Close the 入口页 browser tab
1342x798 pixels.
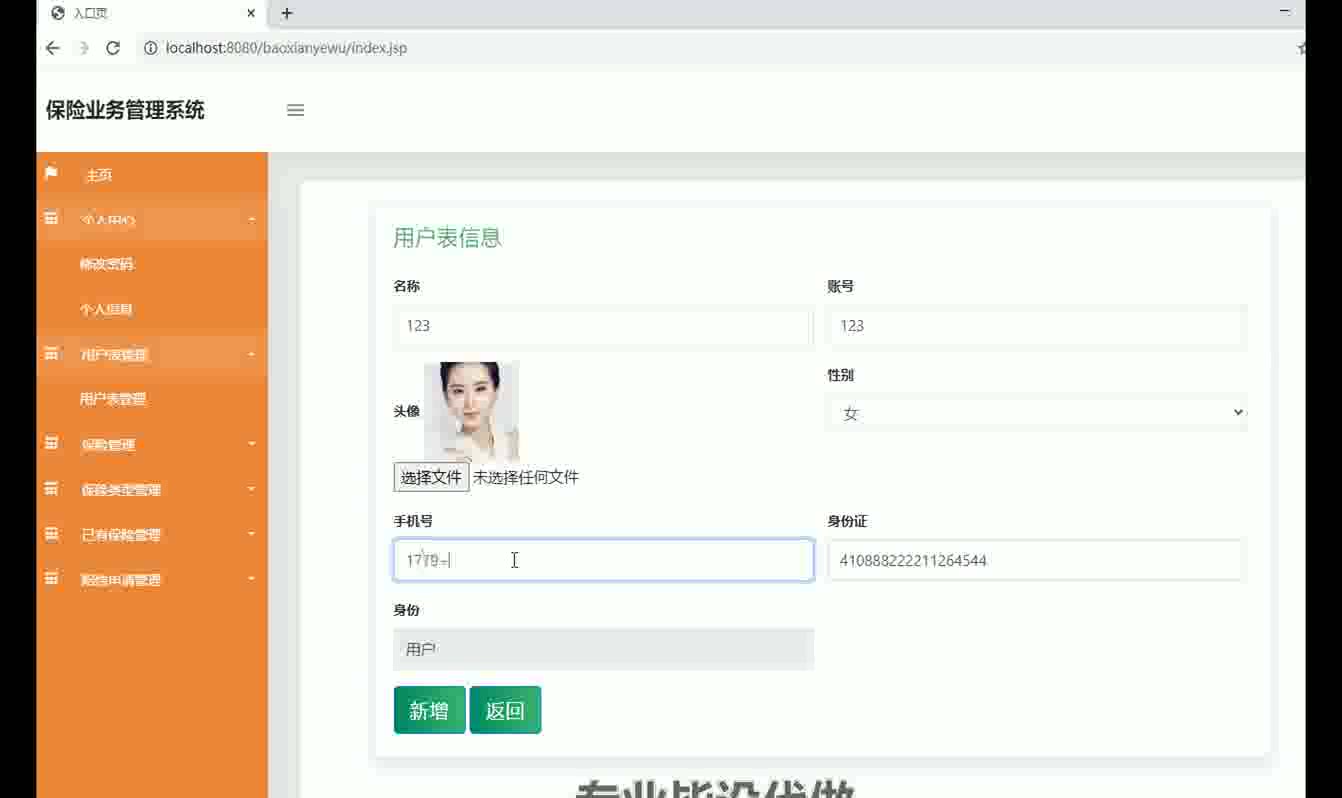tap(251, 13)
